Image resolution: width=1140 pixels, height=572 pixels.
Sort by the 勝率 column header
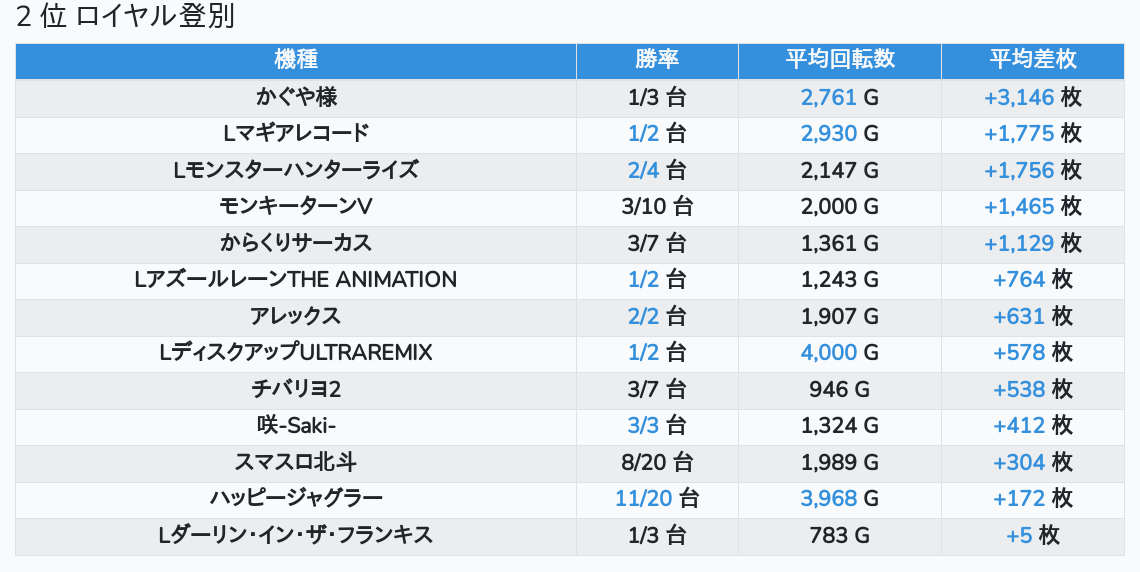click(x=657, y=60)
